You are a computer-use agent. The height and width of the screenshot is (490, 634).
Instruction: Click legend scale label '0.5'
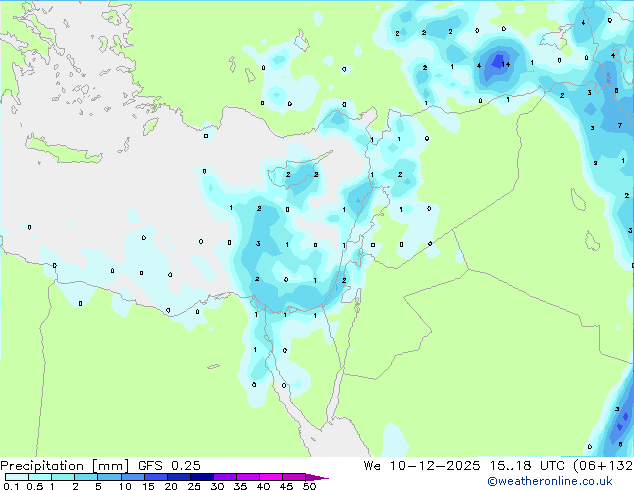[34, 486]
